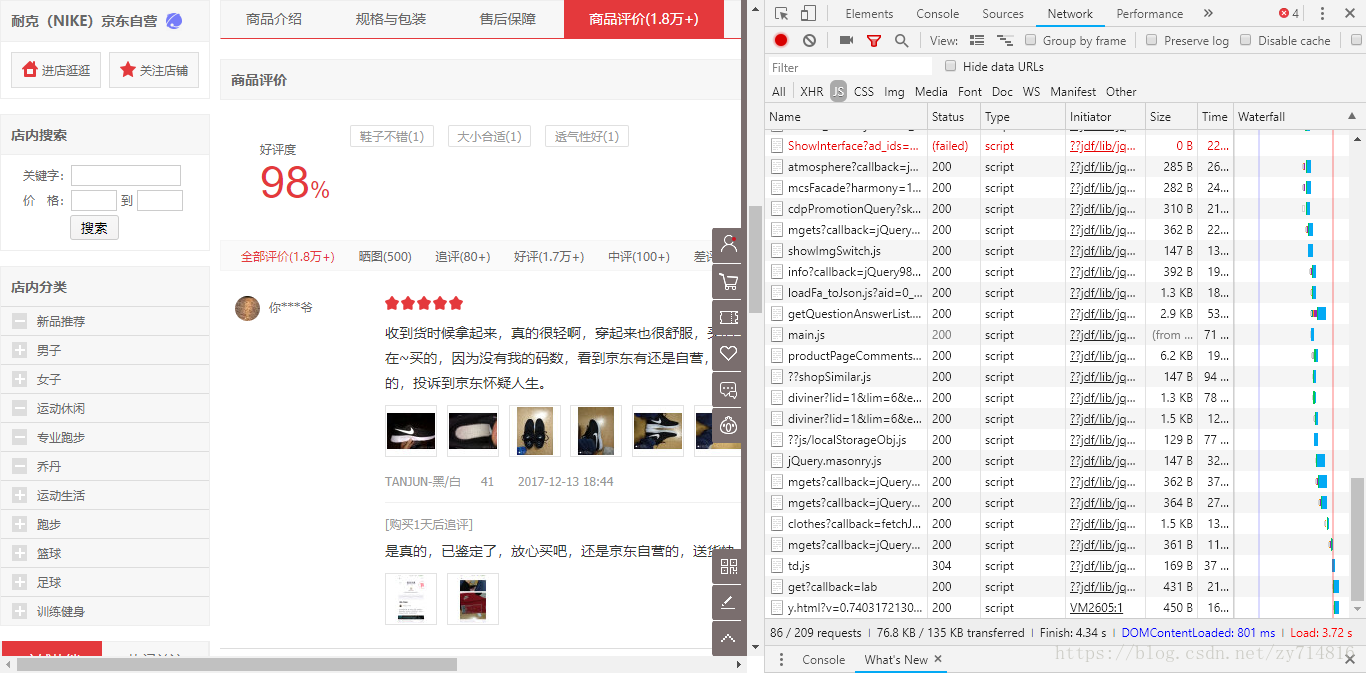Switch to the Sources tab

[1003, 14]
